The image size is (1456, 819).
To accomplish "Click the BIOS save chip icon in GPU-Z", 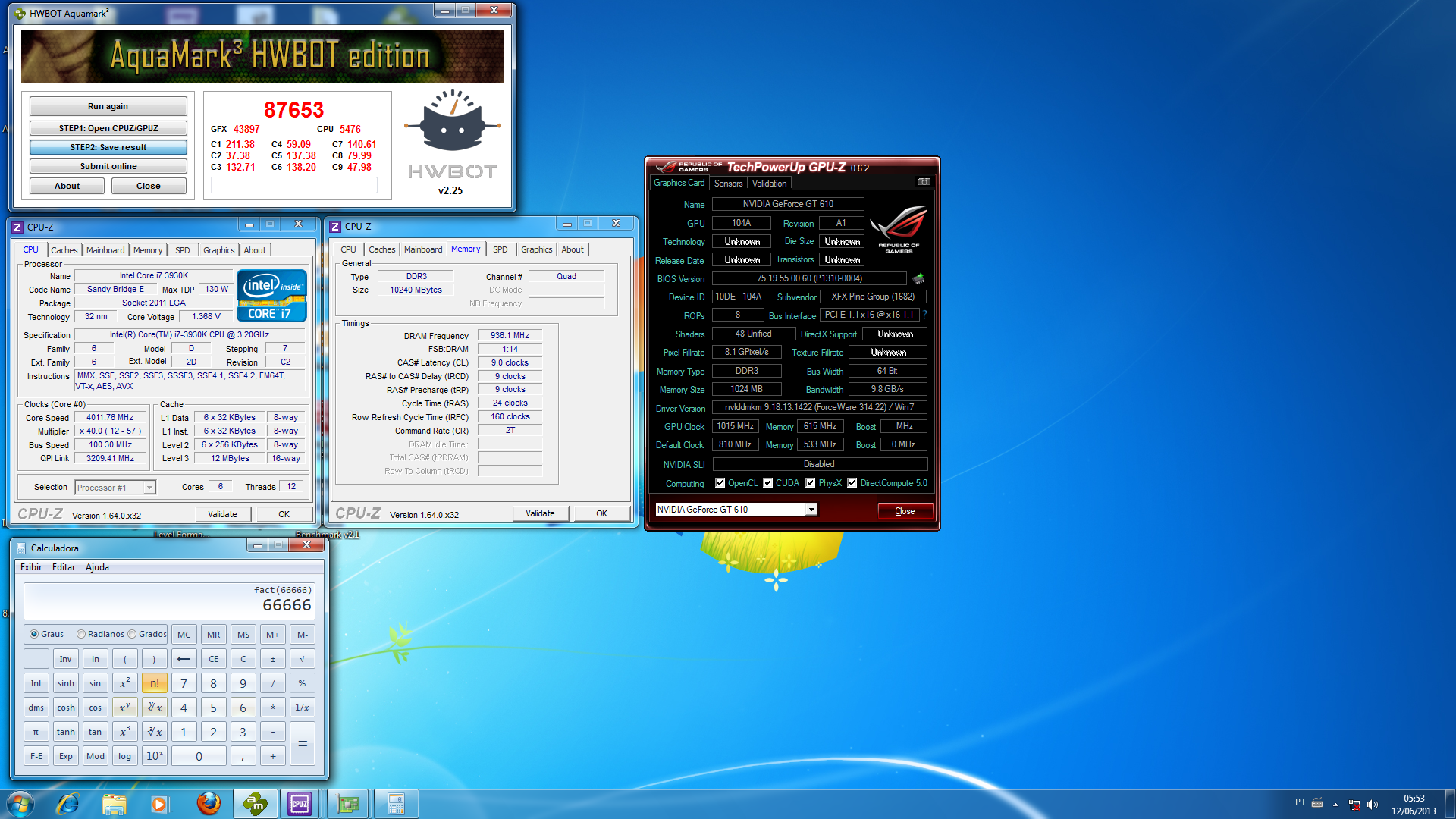I will 918,278.
